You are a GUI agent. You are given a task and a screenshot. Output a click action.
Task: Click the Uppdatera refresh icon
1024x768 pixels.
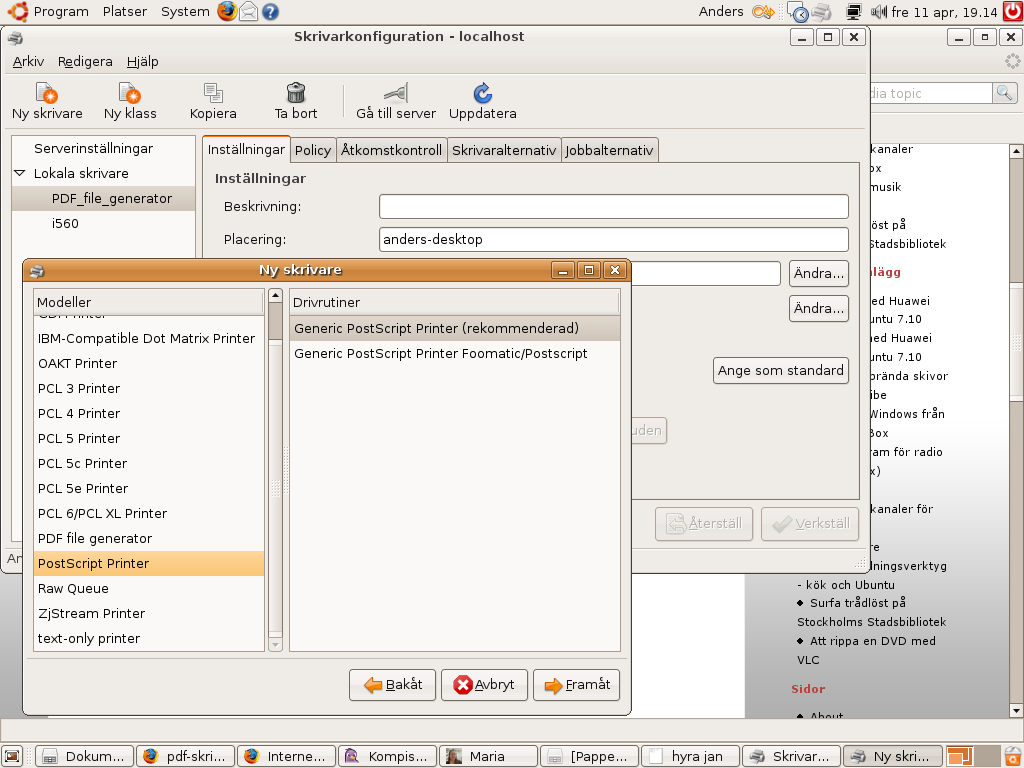(x=483, y=93)
